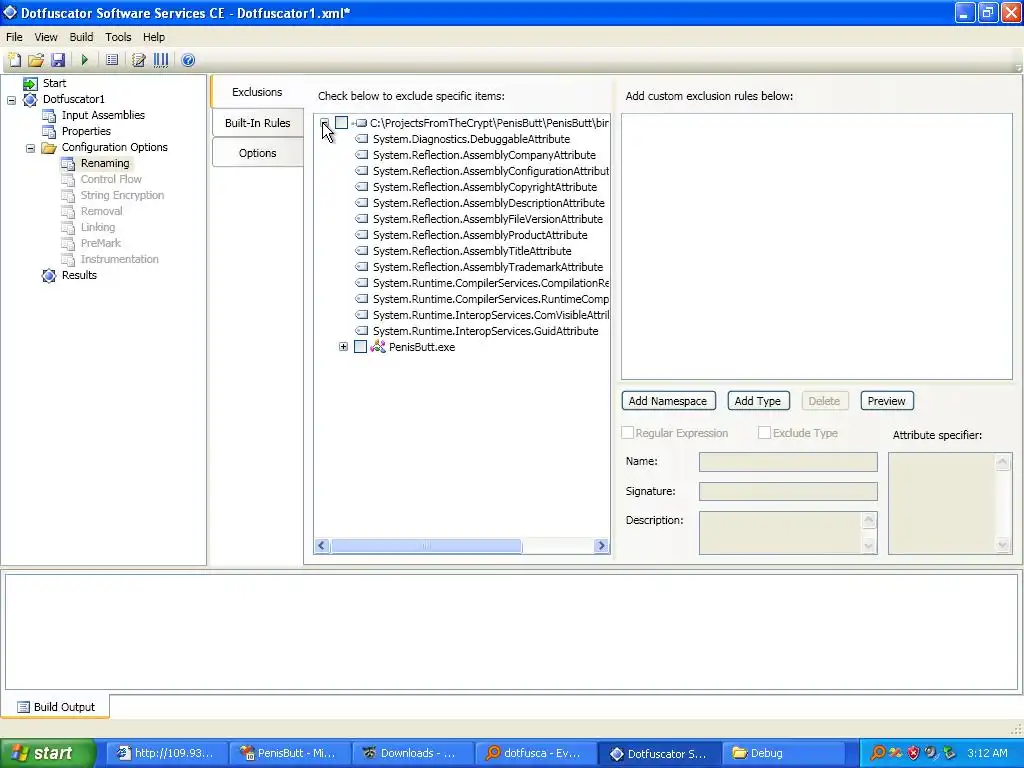Open the File menu
1024x768 pixels.
[x=14, y=37]
